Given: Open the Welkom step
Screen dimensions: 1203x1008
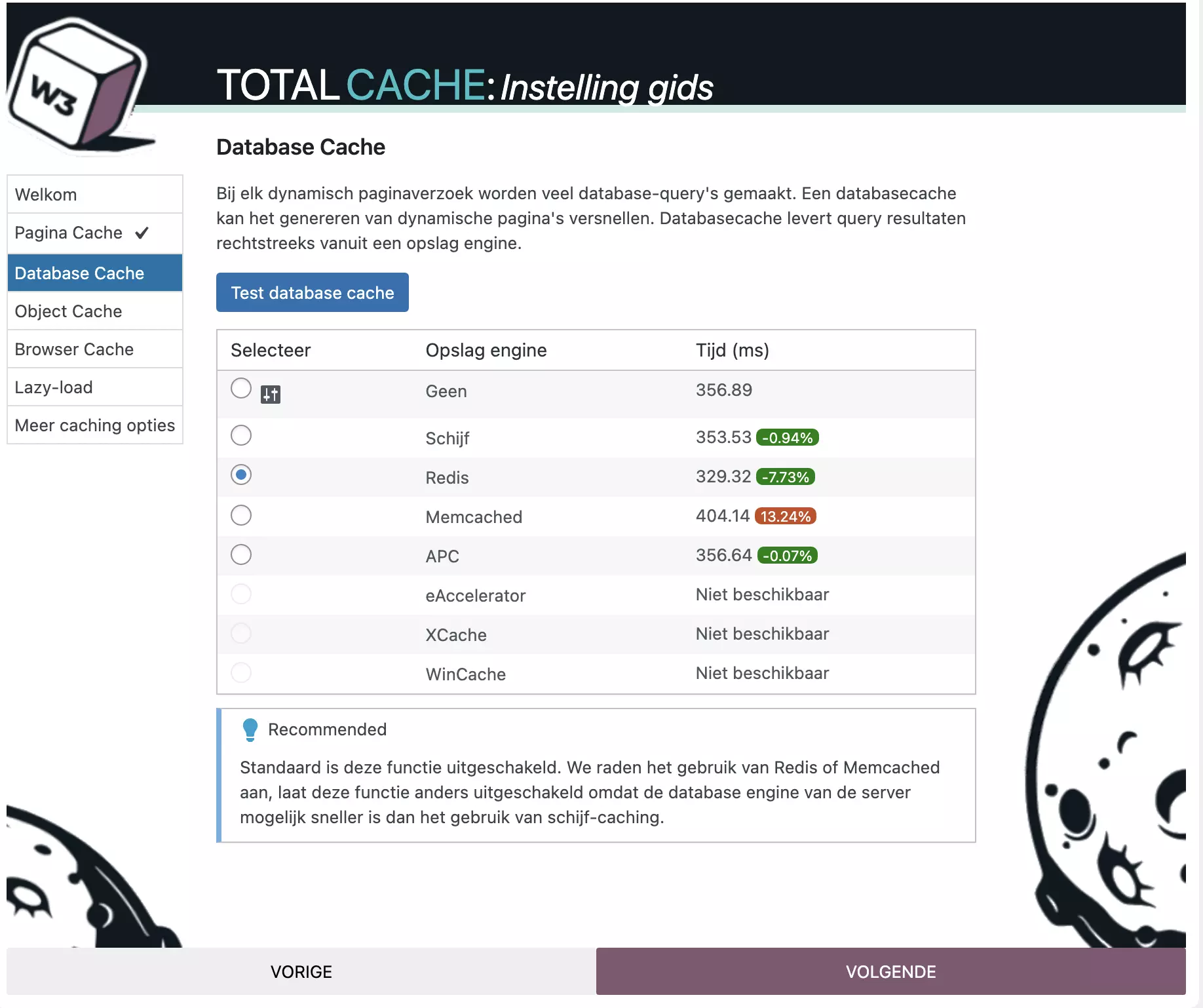Looking at the screenshot, I should 95,195.
